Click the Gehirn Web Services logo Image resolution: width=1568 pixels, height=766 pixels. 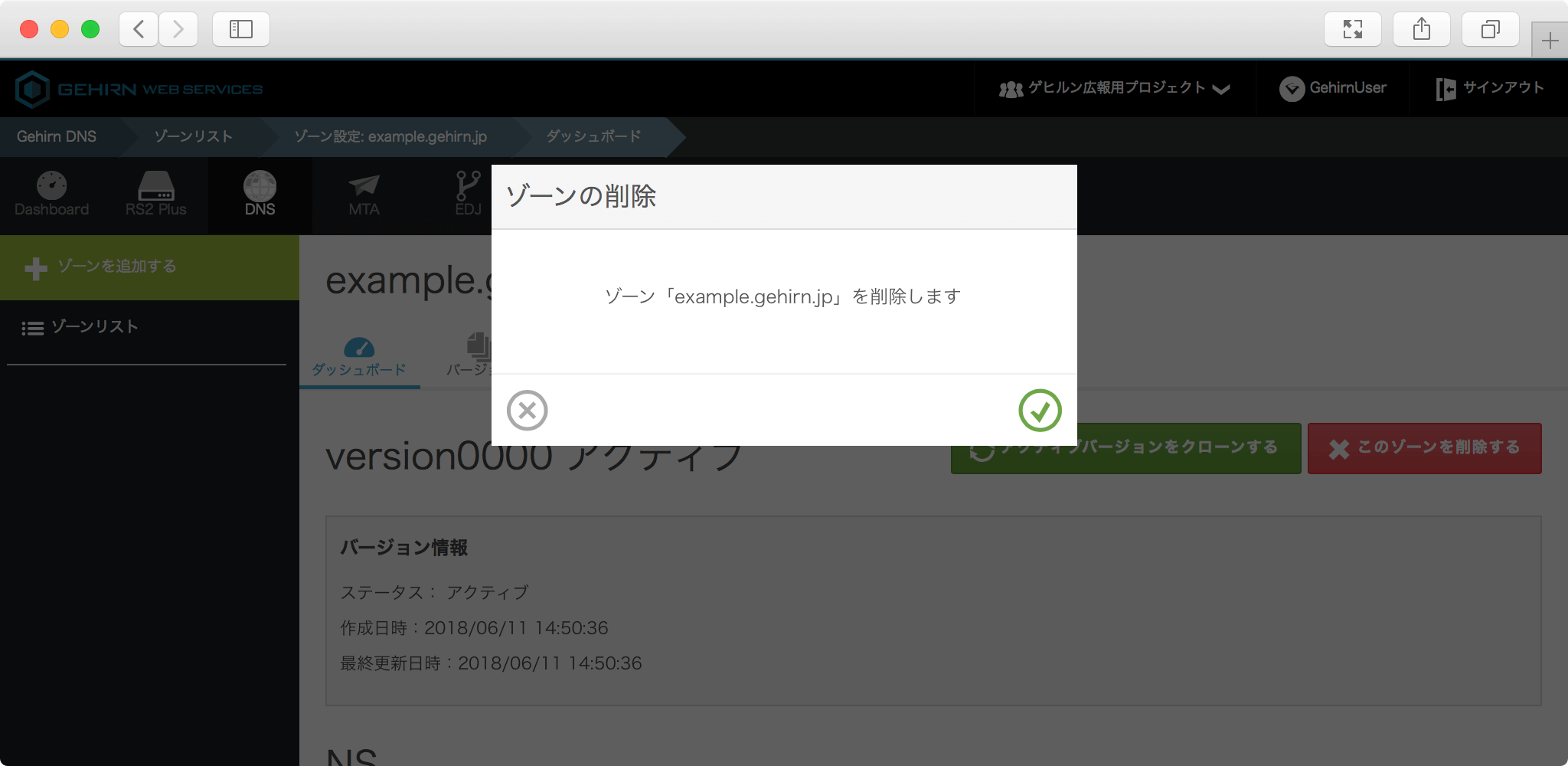tap(139, 90)
